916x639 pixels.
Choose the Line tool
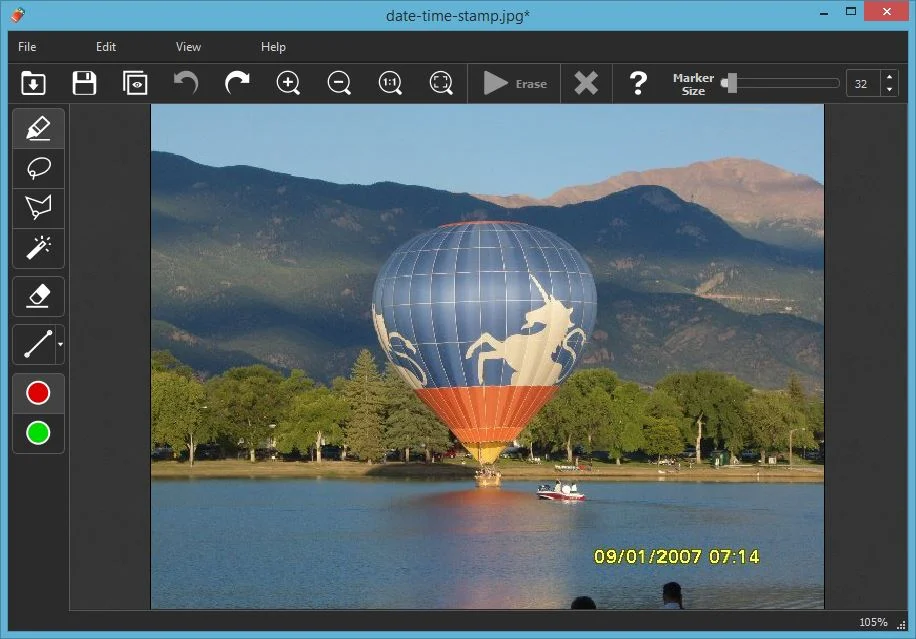pos(36,345)
